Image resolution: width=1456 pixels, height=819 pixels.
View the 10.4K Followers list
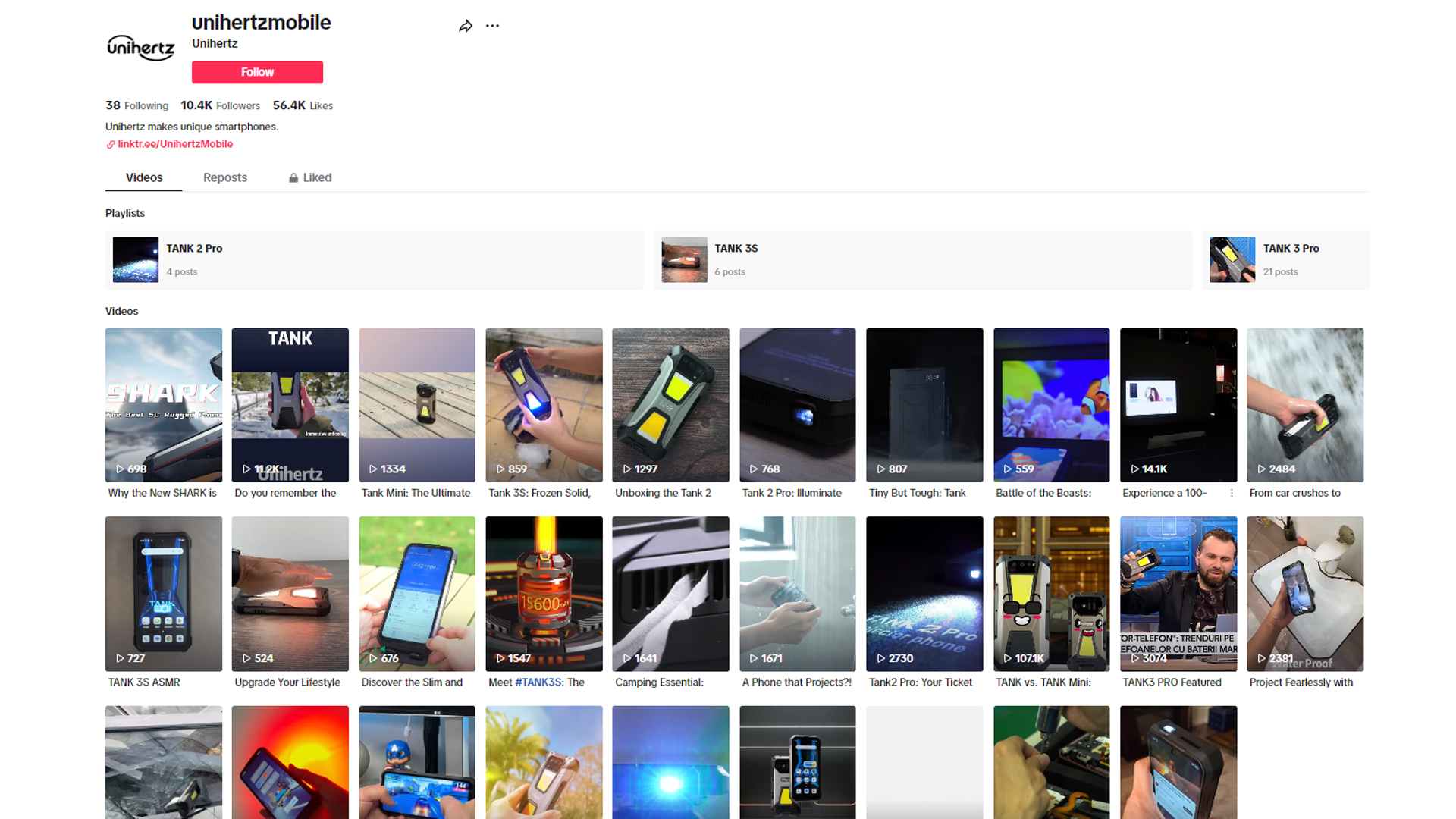pos(220,105)
